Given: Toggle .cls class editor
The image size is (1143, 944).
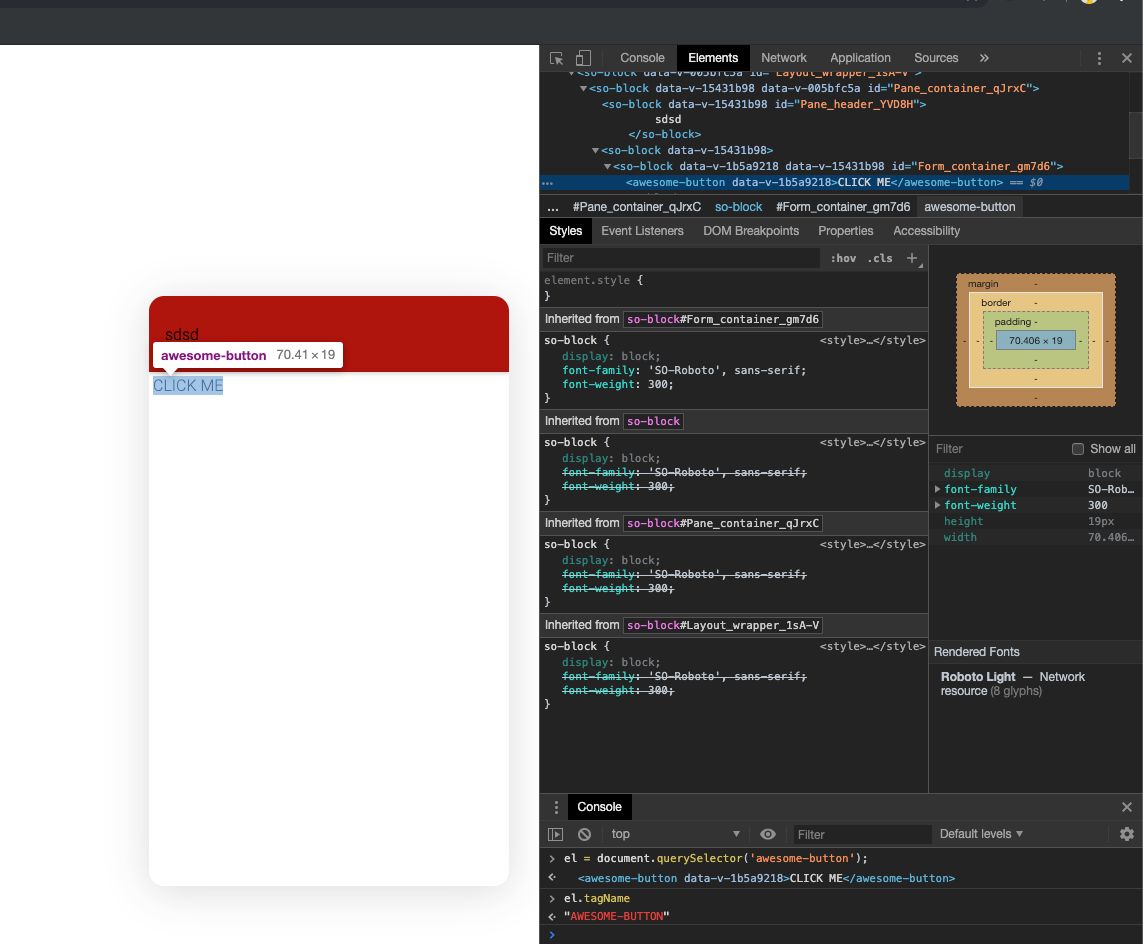Looking at the screenshot, I should point(880,258).
